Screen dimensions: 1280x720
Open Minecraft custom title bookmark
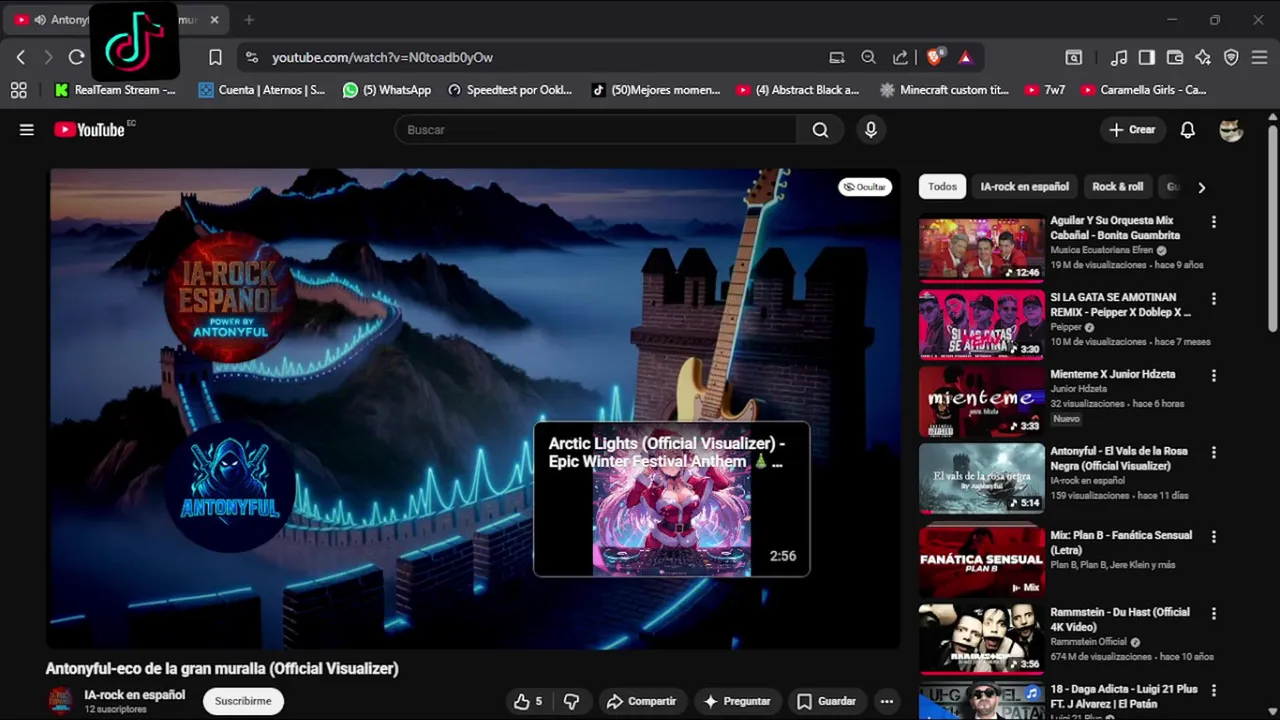[944, 90]
